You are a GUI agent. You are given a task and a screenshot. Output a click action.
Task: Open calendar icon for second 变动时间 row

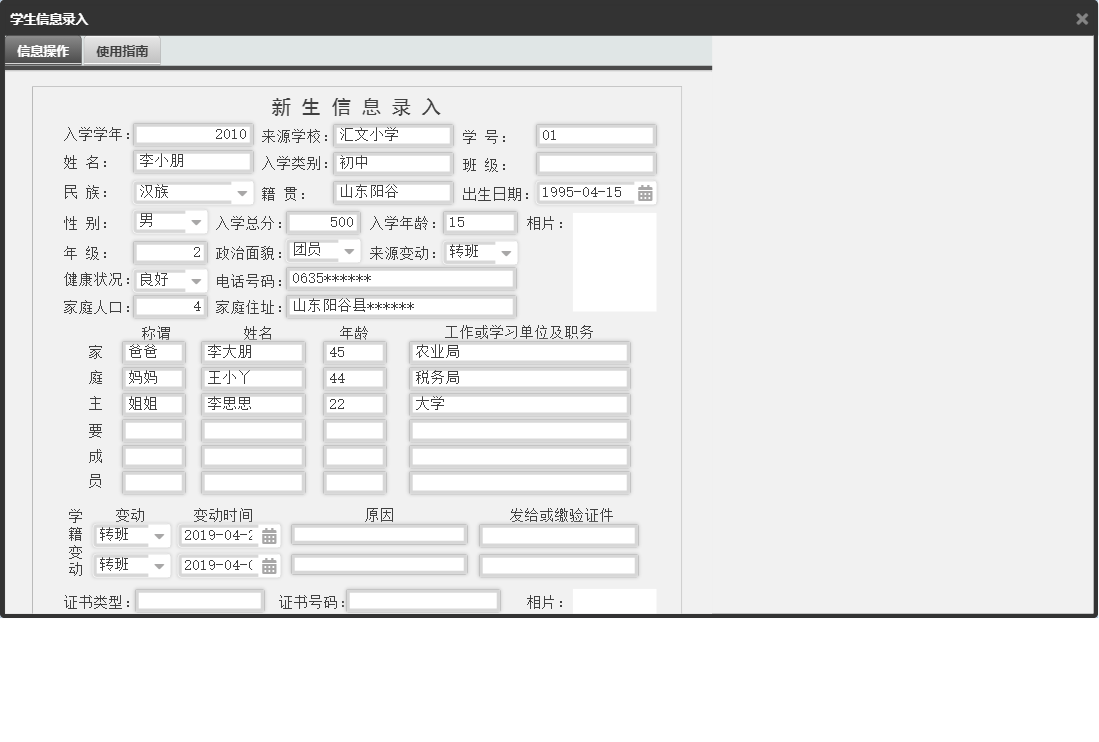(x=269, y=566)
